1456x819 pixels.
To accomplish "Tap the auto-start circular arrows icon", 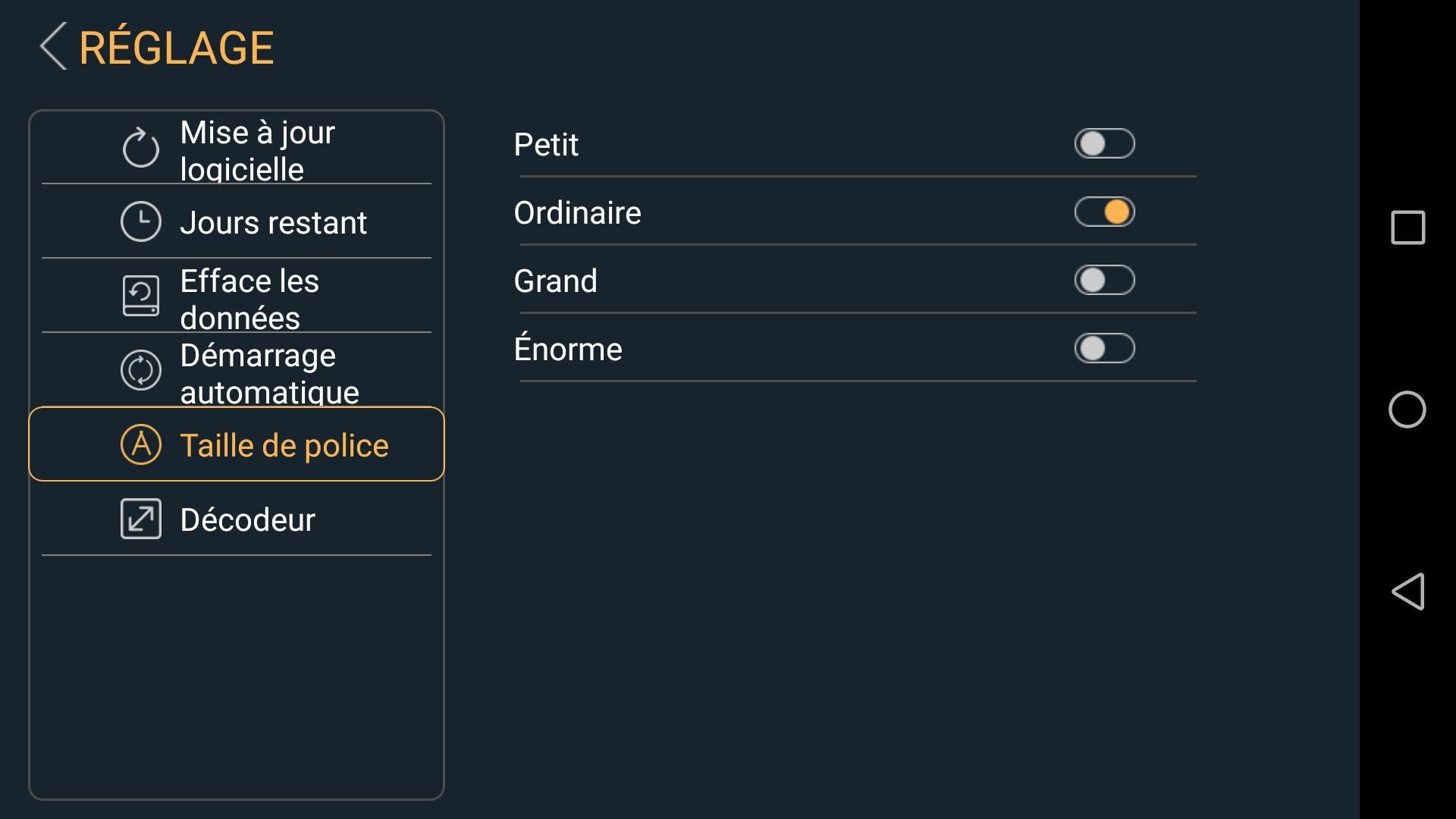I will click(141, 370).
